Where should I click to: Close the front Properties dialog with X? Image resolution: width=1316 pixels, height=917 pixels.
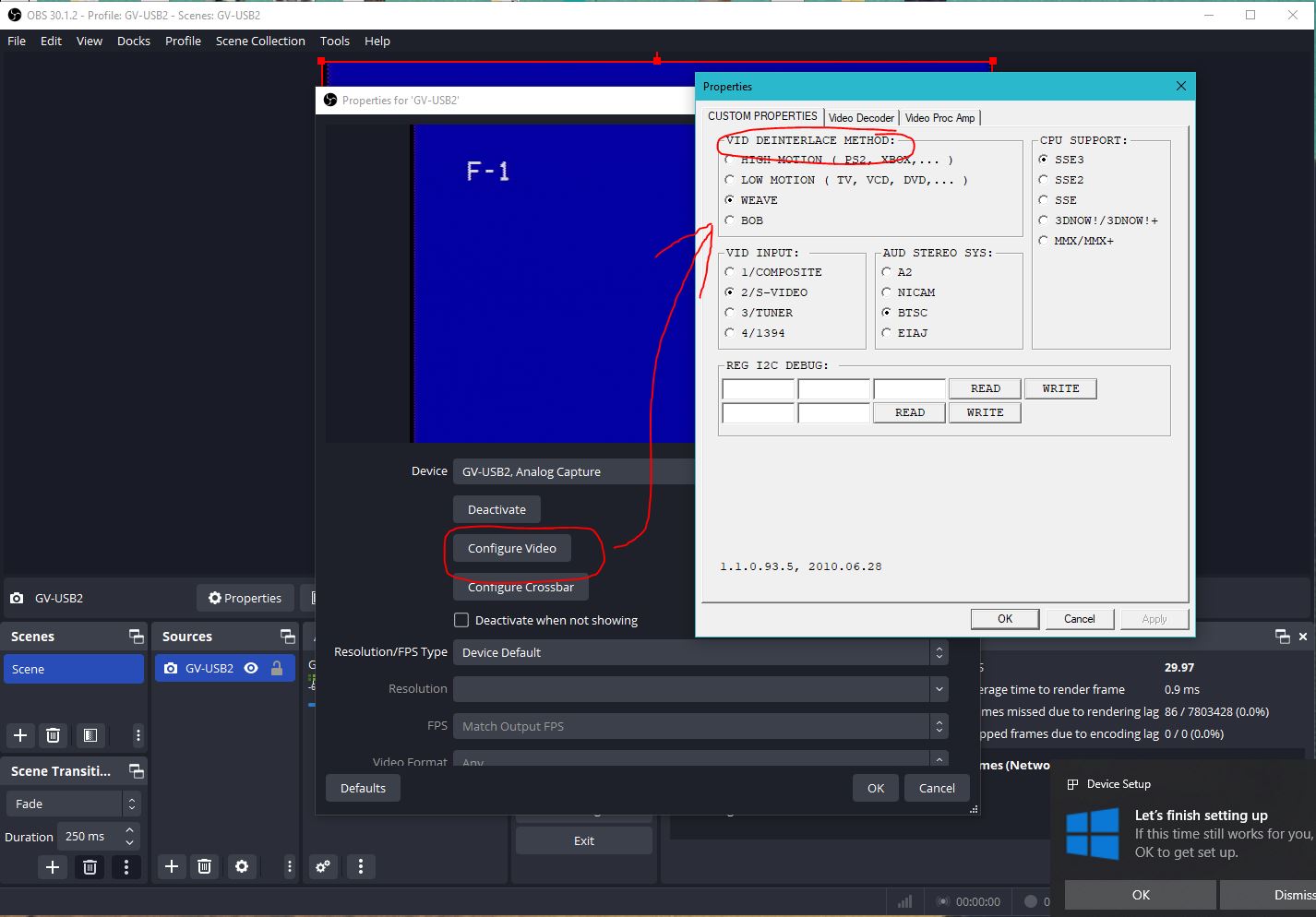pyautogui.click(x=1181, y=86)
